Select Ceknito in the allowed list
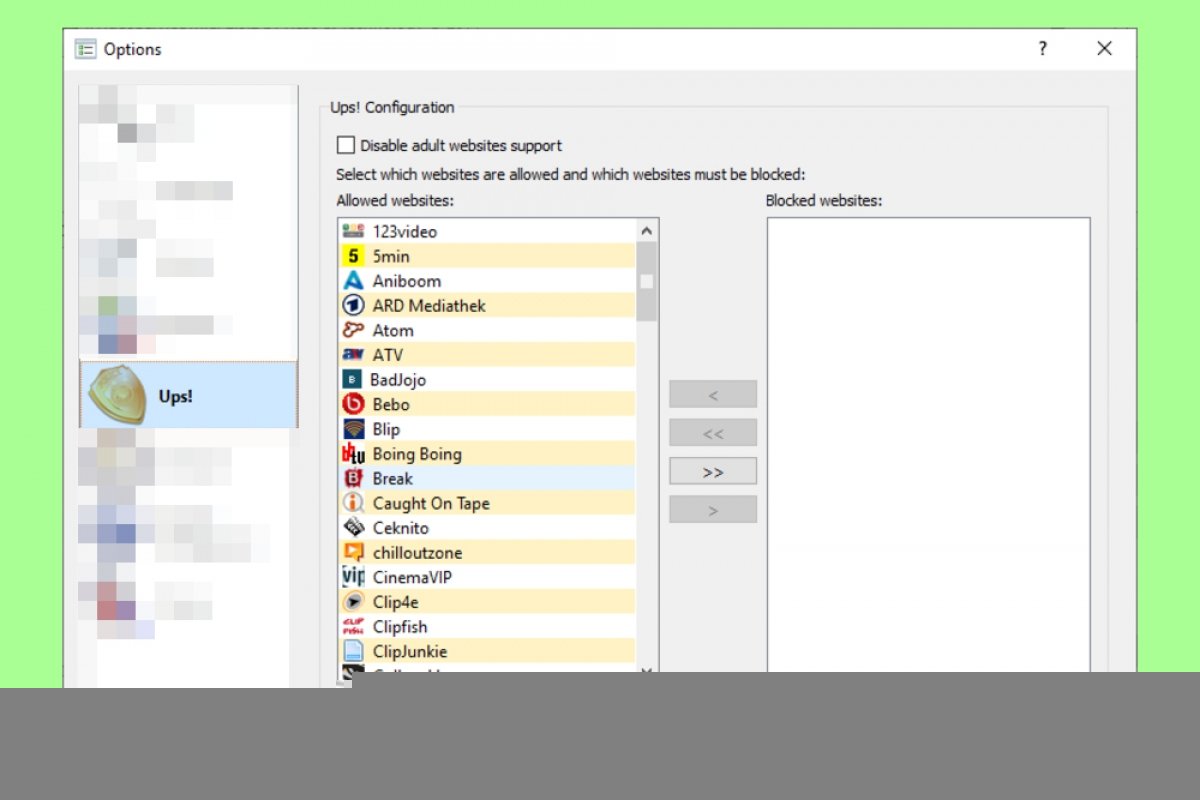1200x800 pixels. click(487, 528)
